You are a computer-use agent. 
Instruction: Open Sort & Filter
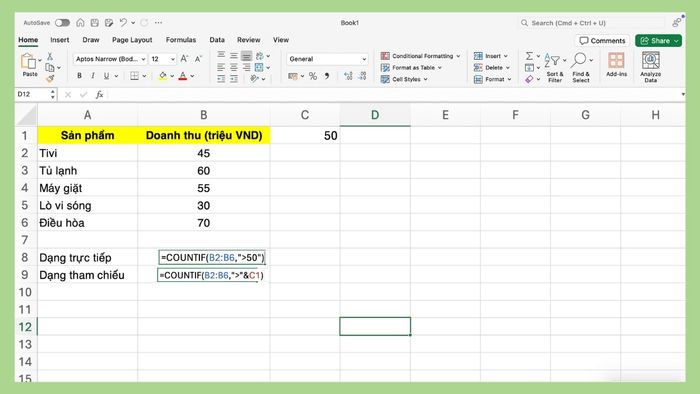click(555, 67)
